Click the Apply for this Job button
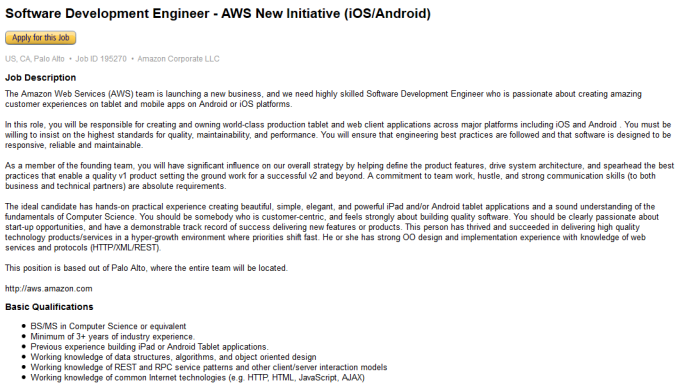 (40, 38)
